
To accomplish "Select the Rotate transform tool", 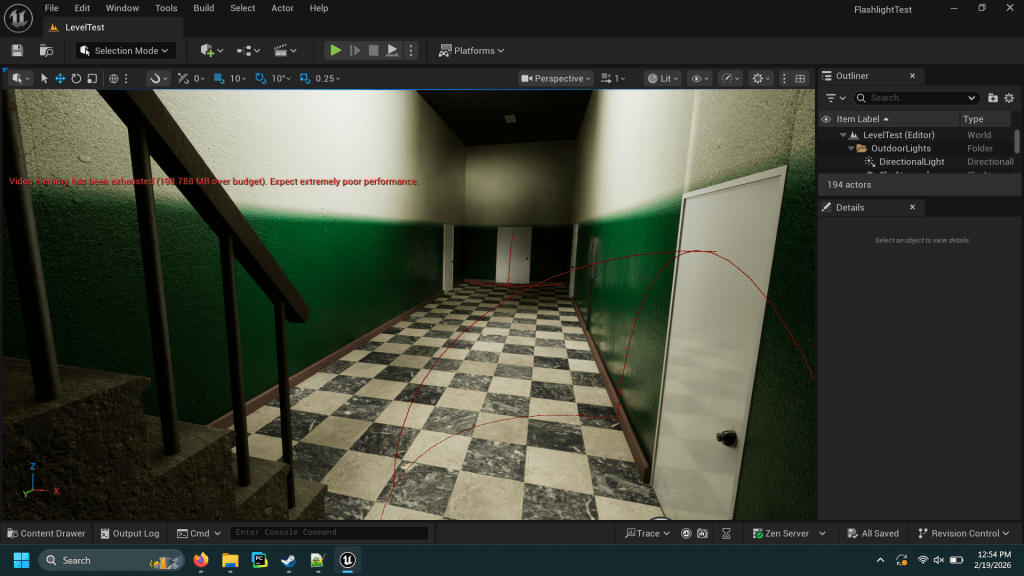I will click(76, 78).
